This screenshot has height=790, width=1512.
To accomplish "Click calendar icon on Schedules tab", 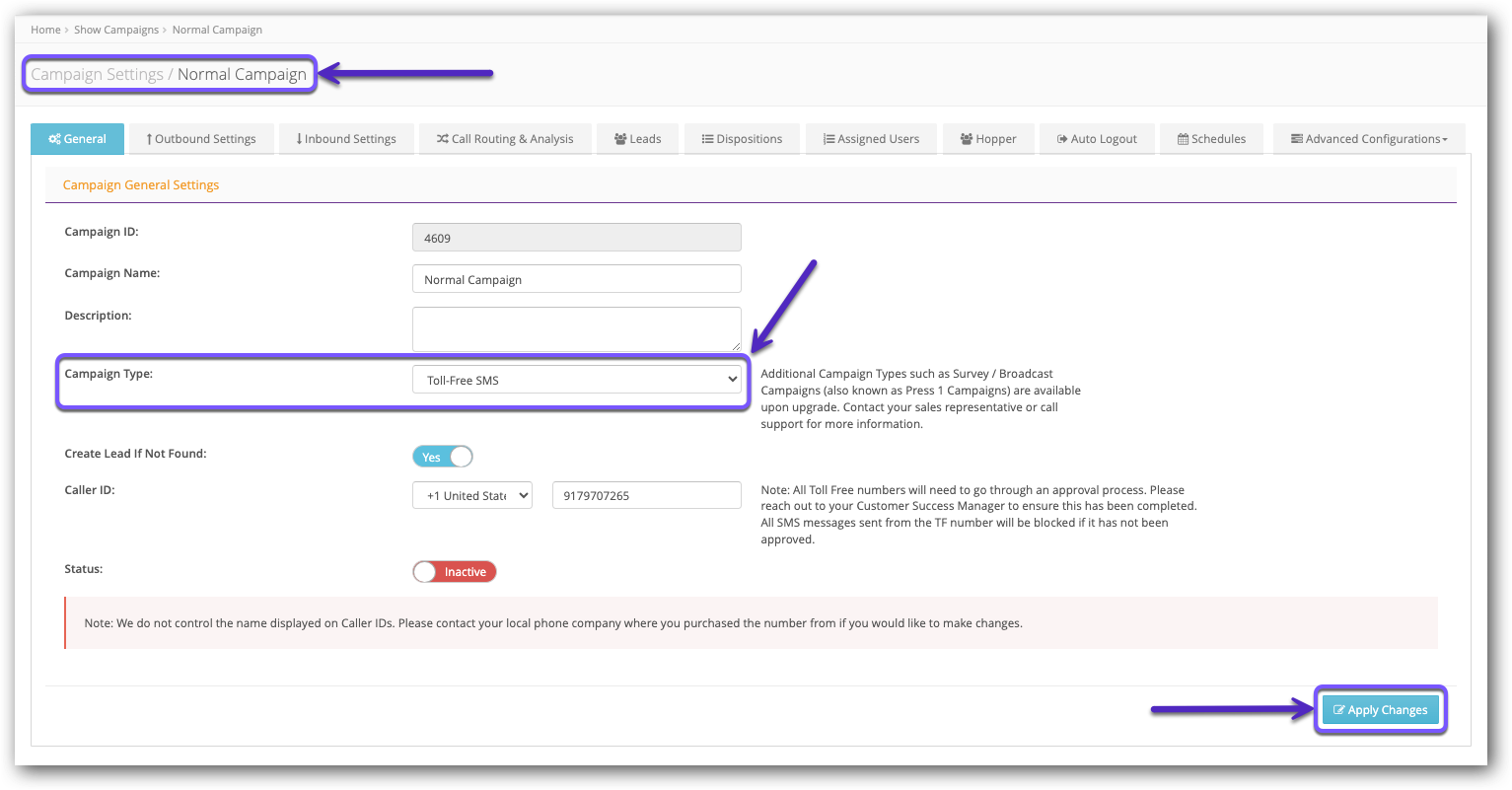I will coord(1183,139).
